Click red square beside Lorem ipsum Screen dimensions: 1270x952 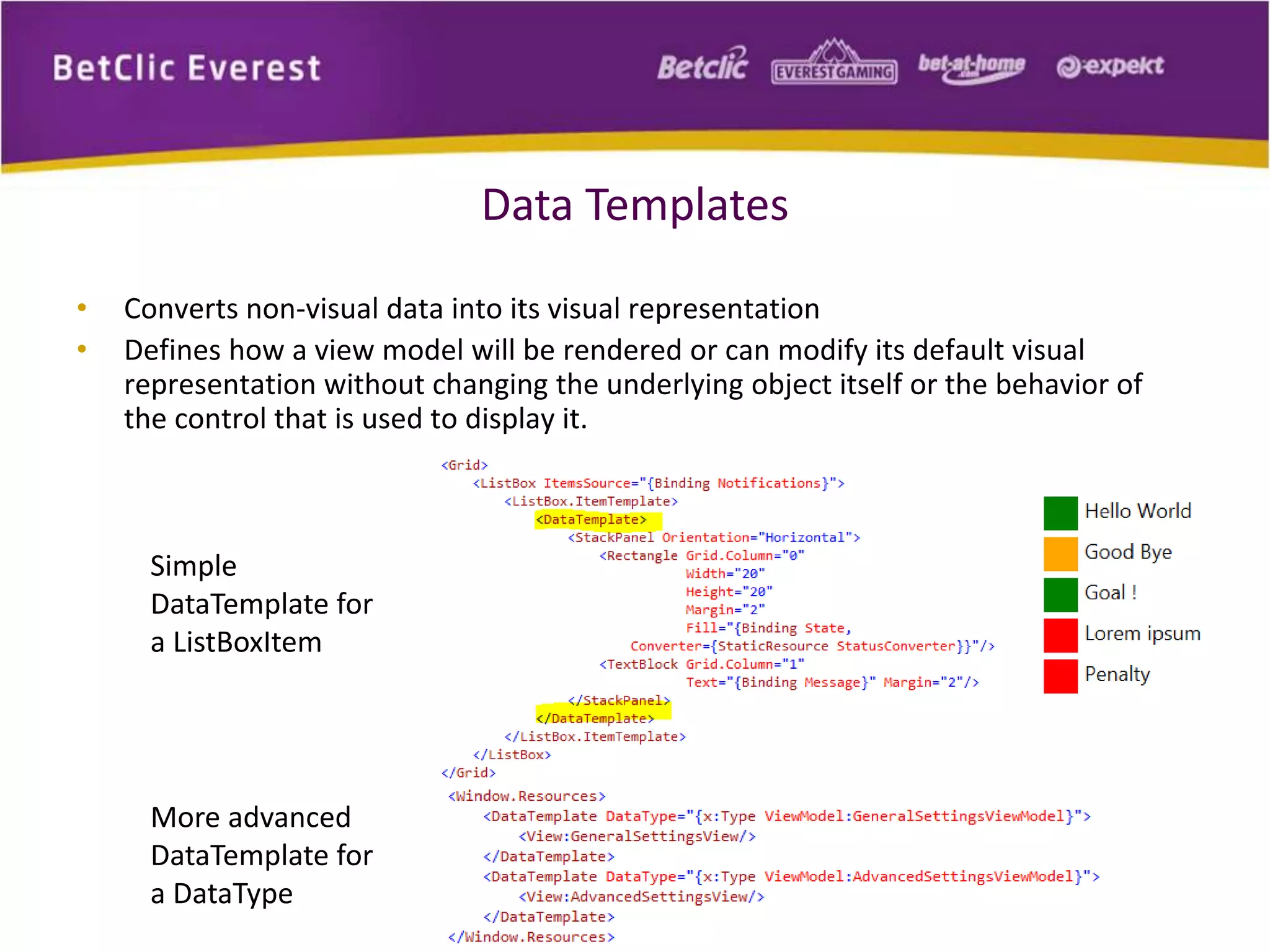(x=1060, y=635)
